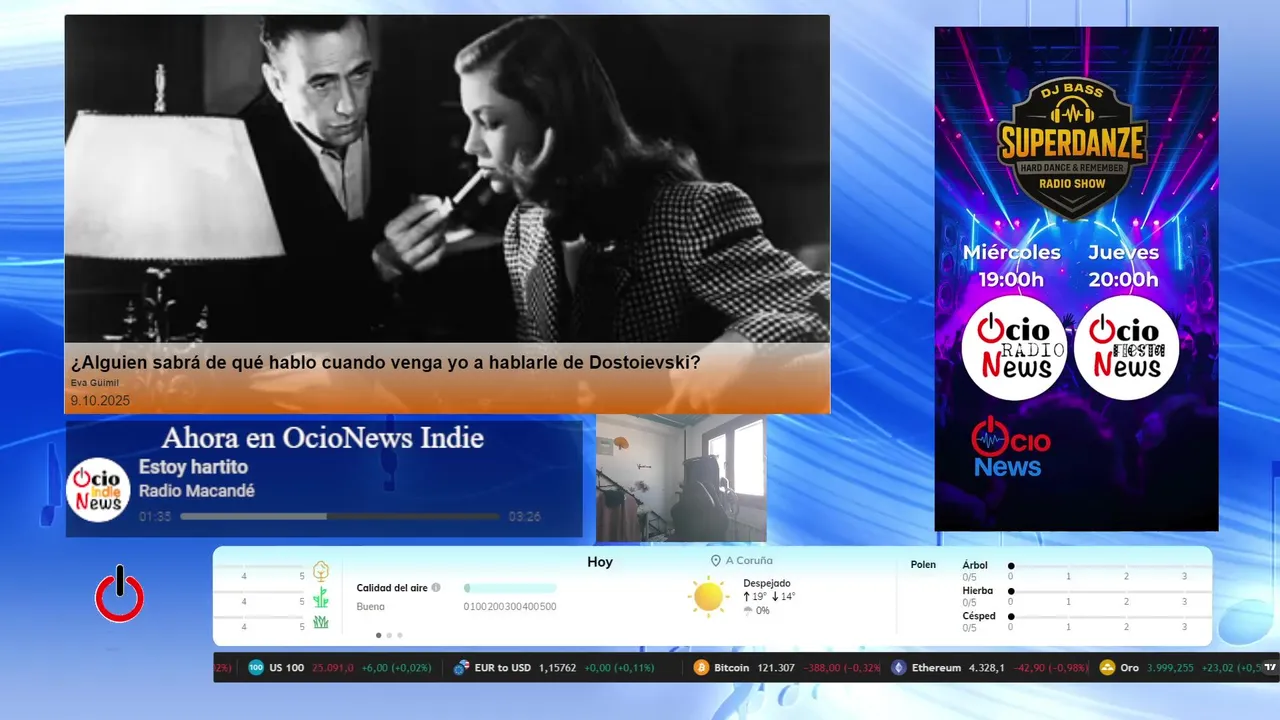
Task: Click the Oro ticker label
Action: point(1129,668)
